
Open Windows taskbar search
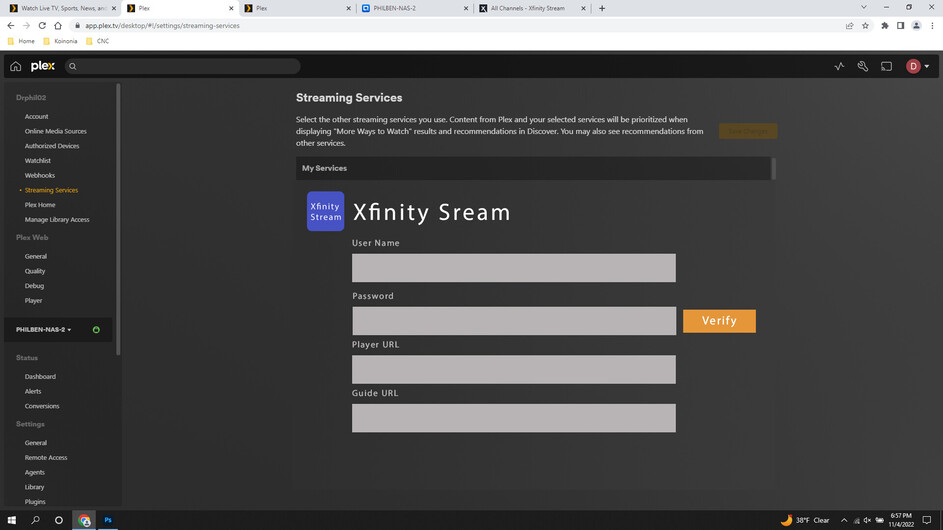pyautogui.click(x=35, y=520)
